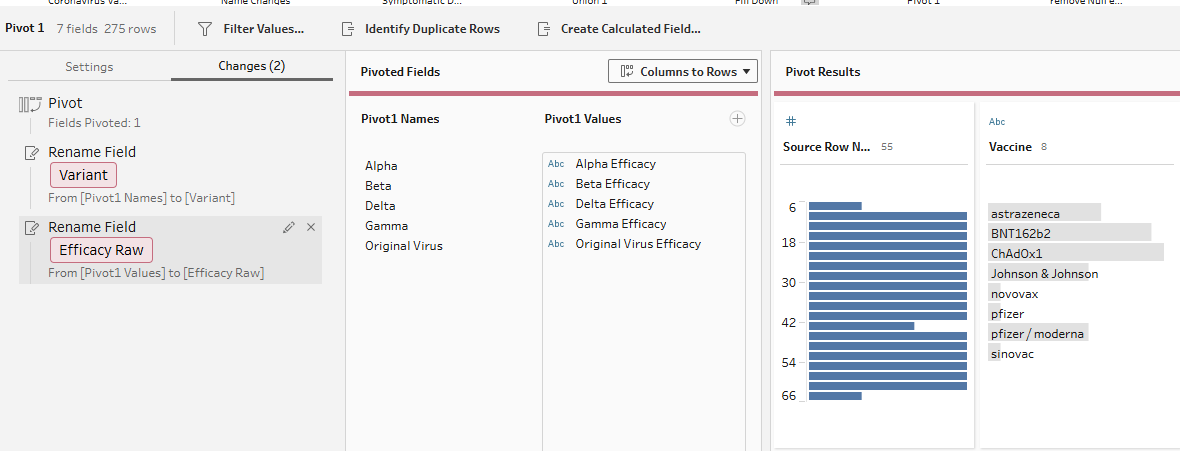The image size is (1180, 451).
Task: Click the Vaccine field Abc type icon
Action: point(996,122)
